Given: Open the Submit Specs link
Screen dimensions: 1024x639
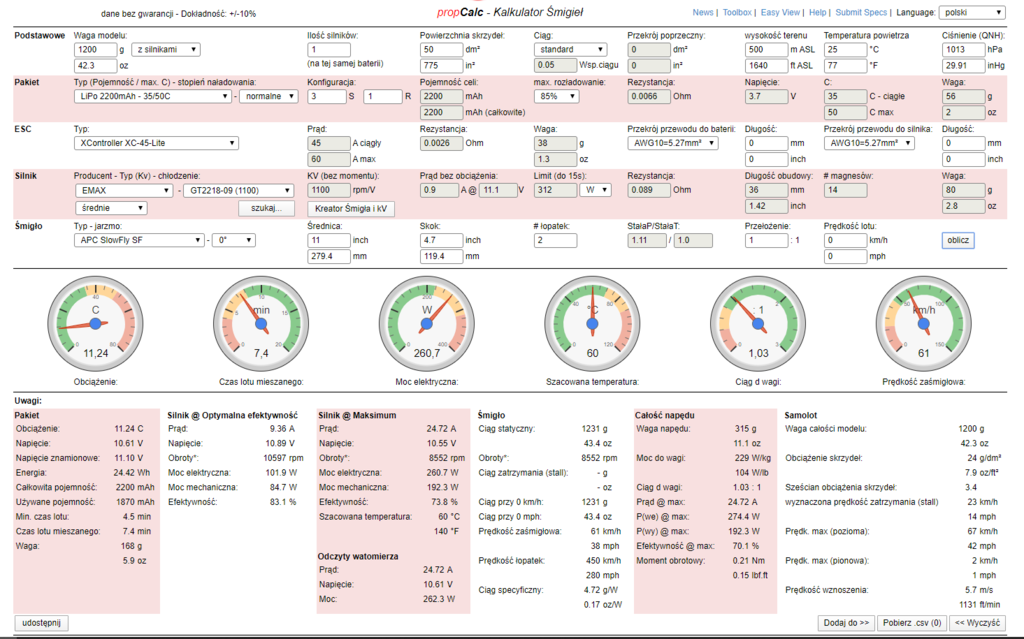Looking at the screenshot, I should (x=861, y=13).
